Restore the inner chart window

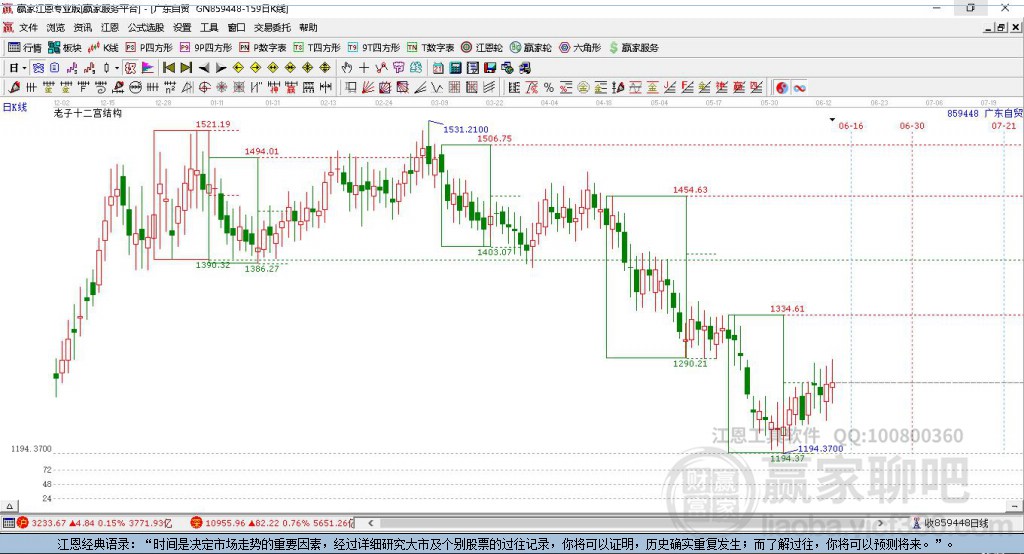(x=1001, y=27)
